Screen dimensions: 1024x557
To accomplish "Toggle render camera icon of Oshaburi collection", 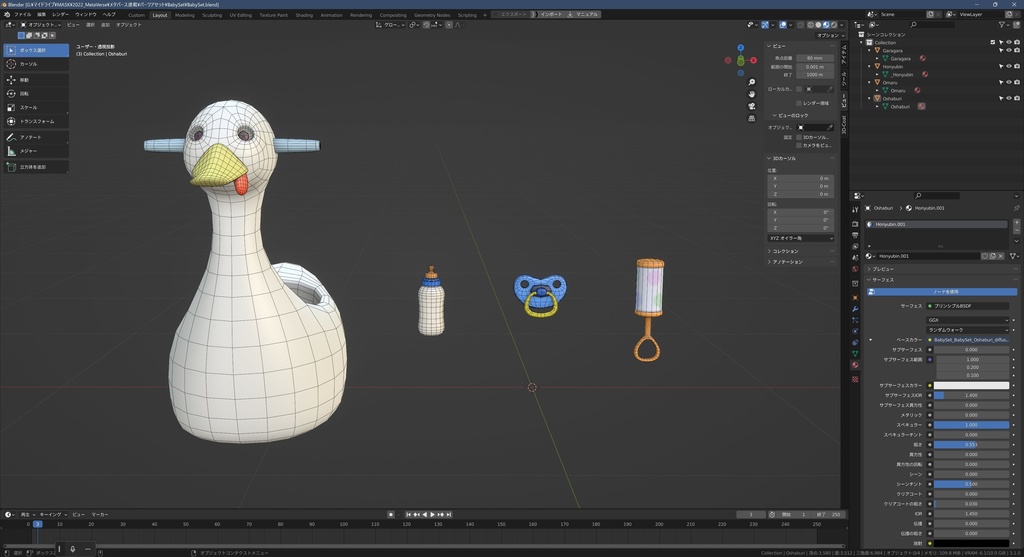I will tap(1017, 99).
